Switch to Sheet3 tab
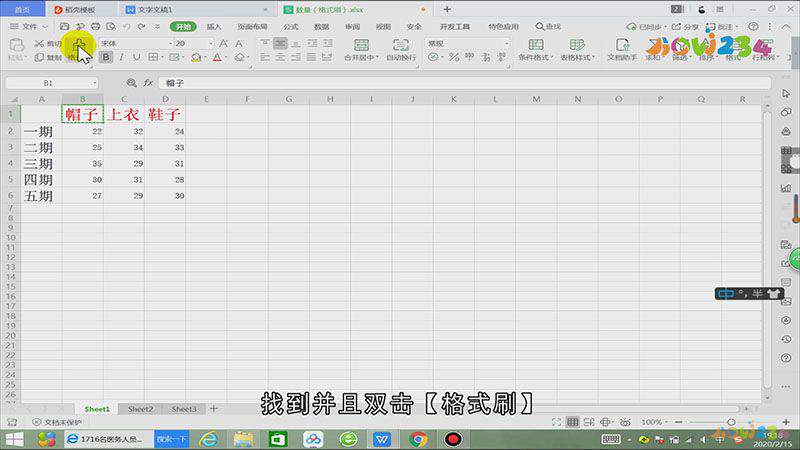This screenshot has width=800, height=450. [184, 409]
